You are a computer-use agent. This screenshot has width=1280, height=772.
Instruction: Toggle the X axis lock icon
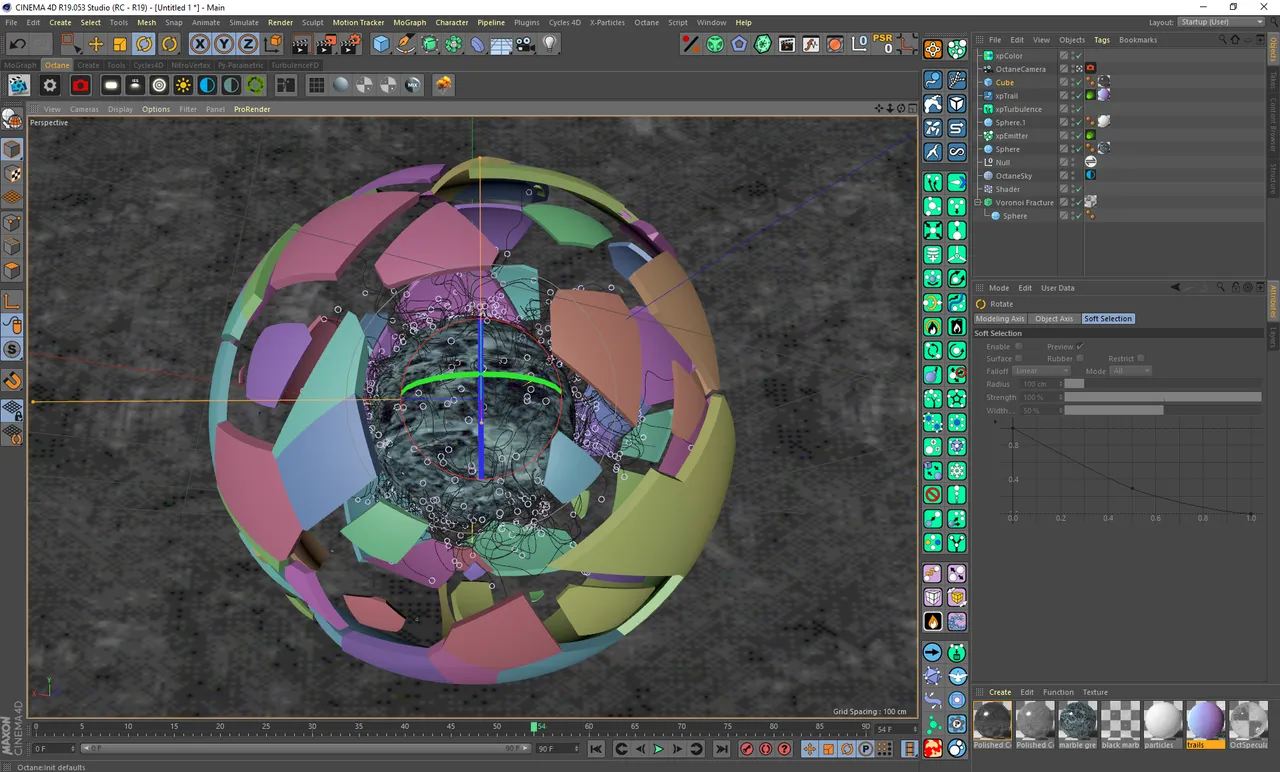click(x=199, y=44)
